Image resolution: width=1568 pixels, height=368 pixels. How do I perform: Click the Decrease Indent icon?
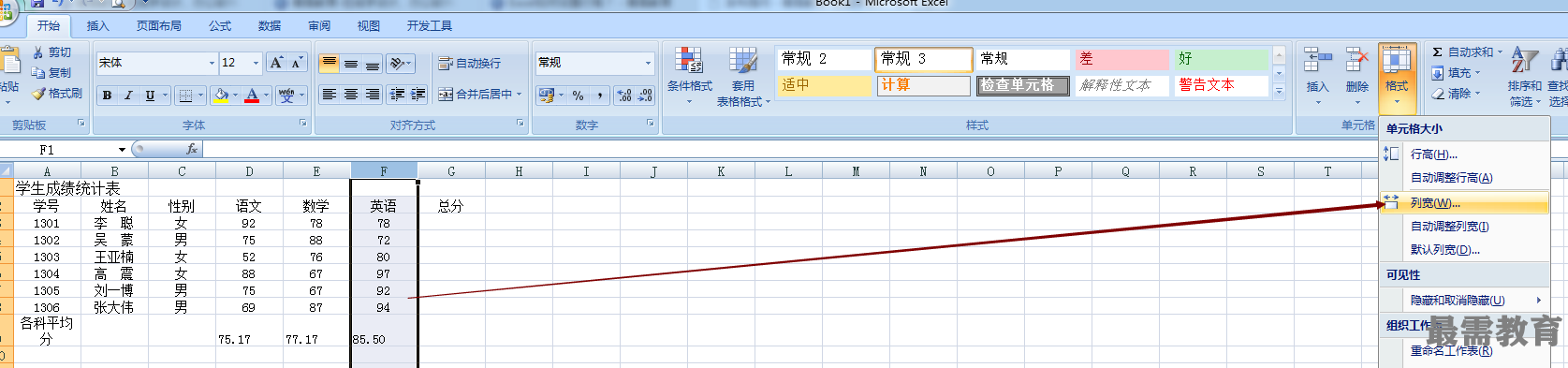tap(397, 95)
